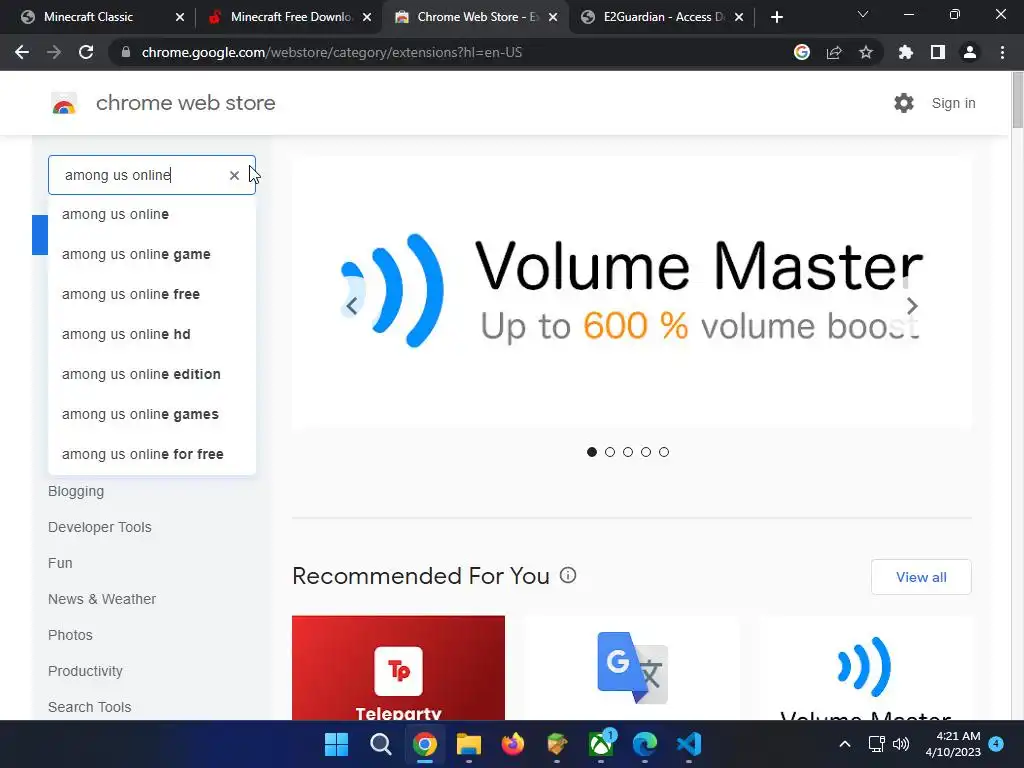Select suggestion 'among us online edition'
1024x768 pixels.
pos(152,374)
